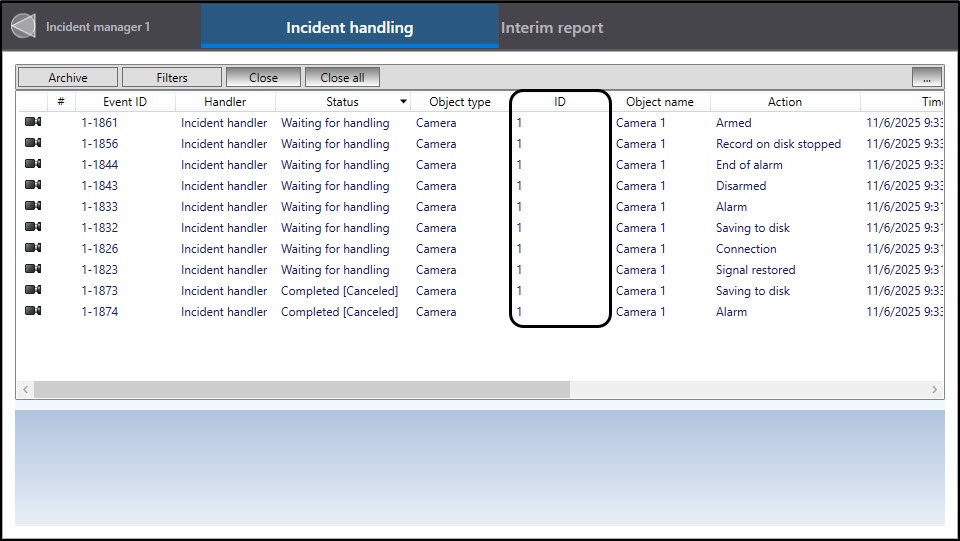Select the Incident handling tab
This screenshot has height=541, width=960.
[349, 28]
